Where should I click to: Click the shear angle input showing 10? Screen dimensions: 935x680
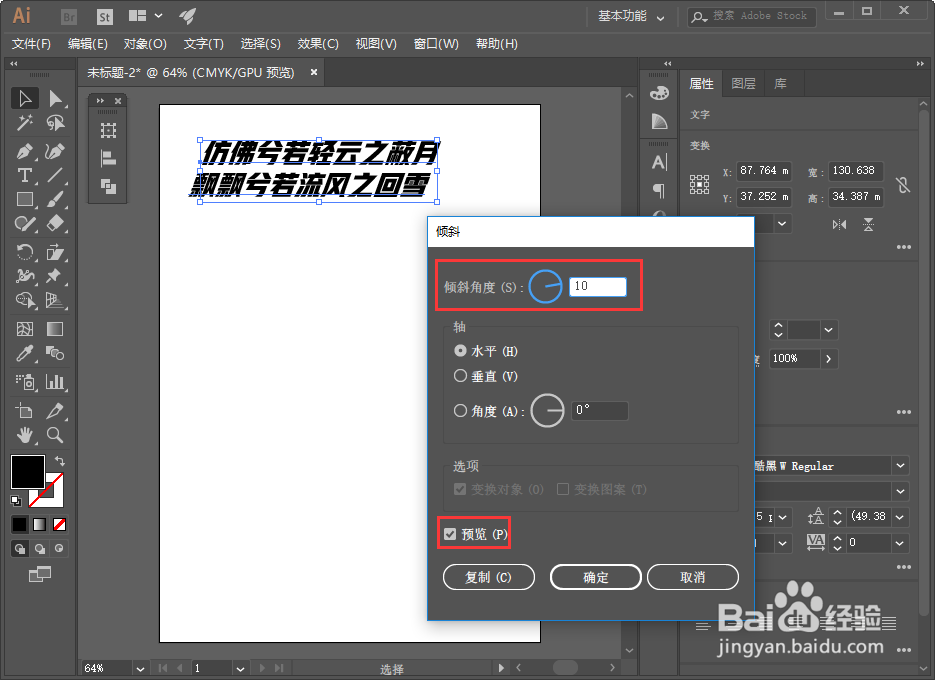tap(598, 286)
